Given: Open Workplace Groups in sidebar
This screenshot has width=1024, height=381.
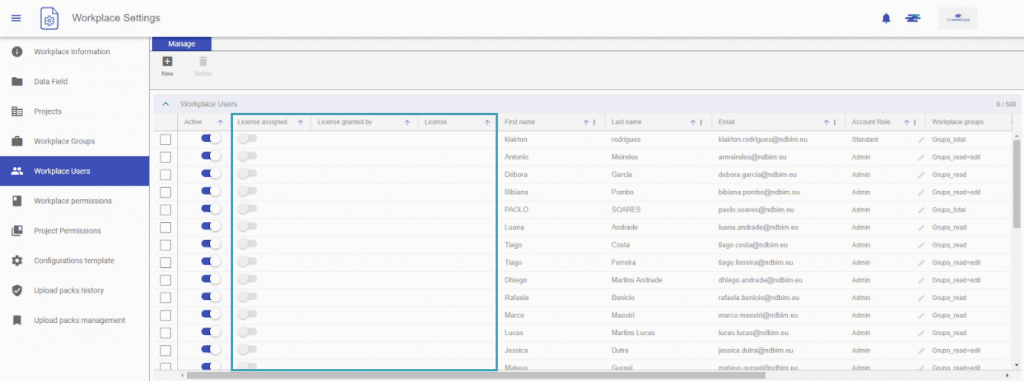Looking at the screenshot, I should (x=74, y=141).
